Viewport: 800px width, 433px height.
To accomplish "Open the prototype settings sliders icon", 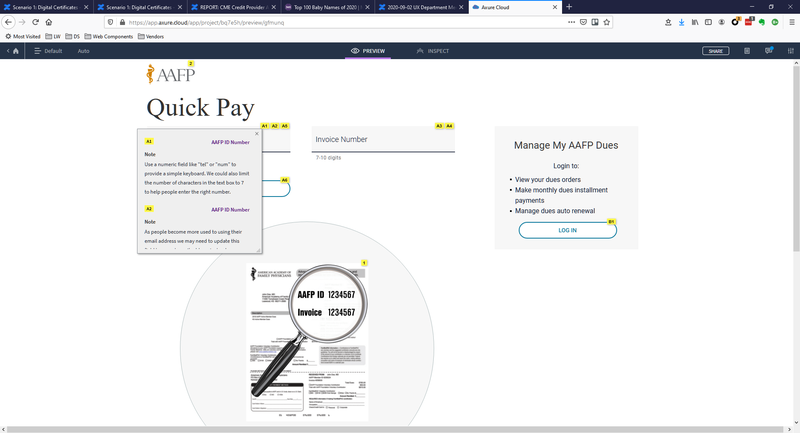I will coord(791,51).
